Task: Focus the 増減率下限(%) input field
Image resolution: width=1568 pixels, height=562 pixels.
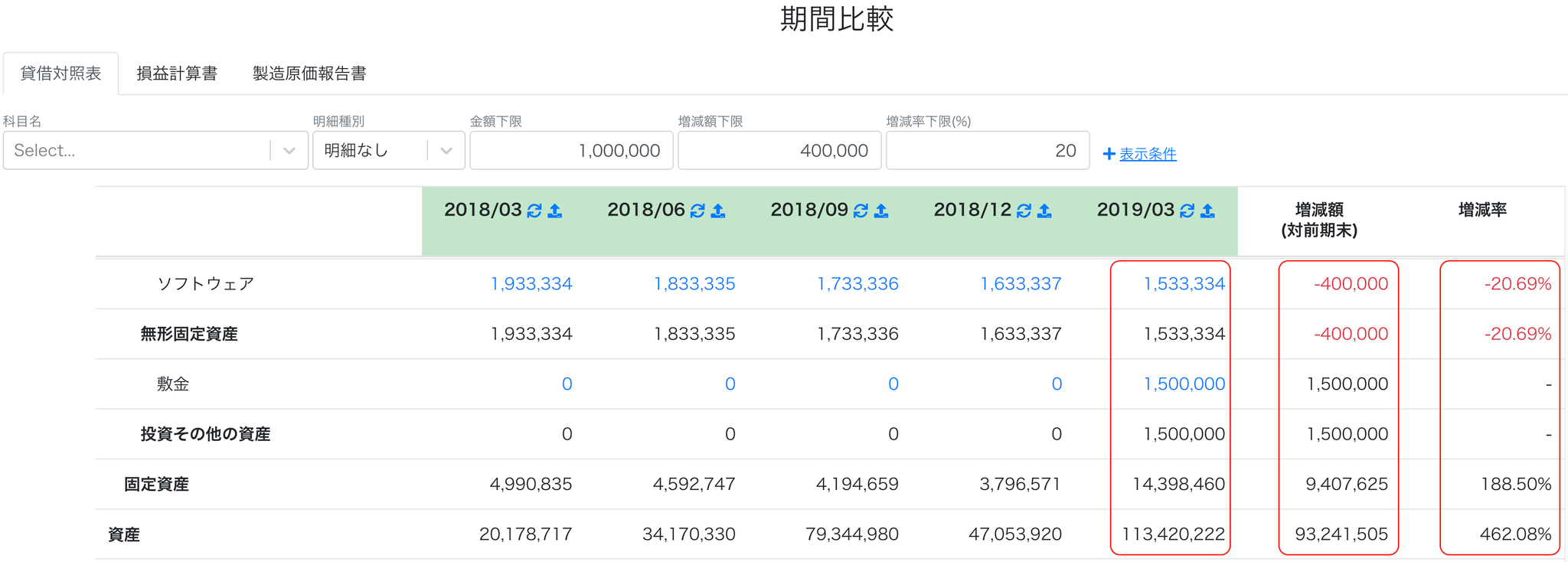Action: pos(988,150)
